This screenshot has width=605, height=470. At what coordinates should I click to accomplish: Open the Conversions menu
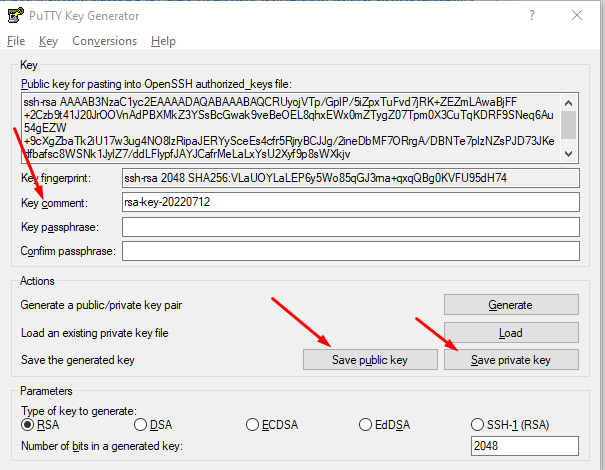105,41
